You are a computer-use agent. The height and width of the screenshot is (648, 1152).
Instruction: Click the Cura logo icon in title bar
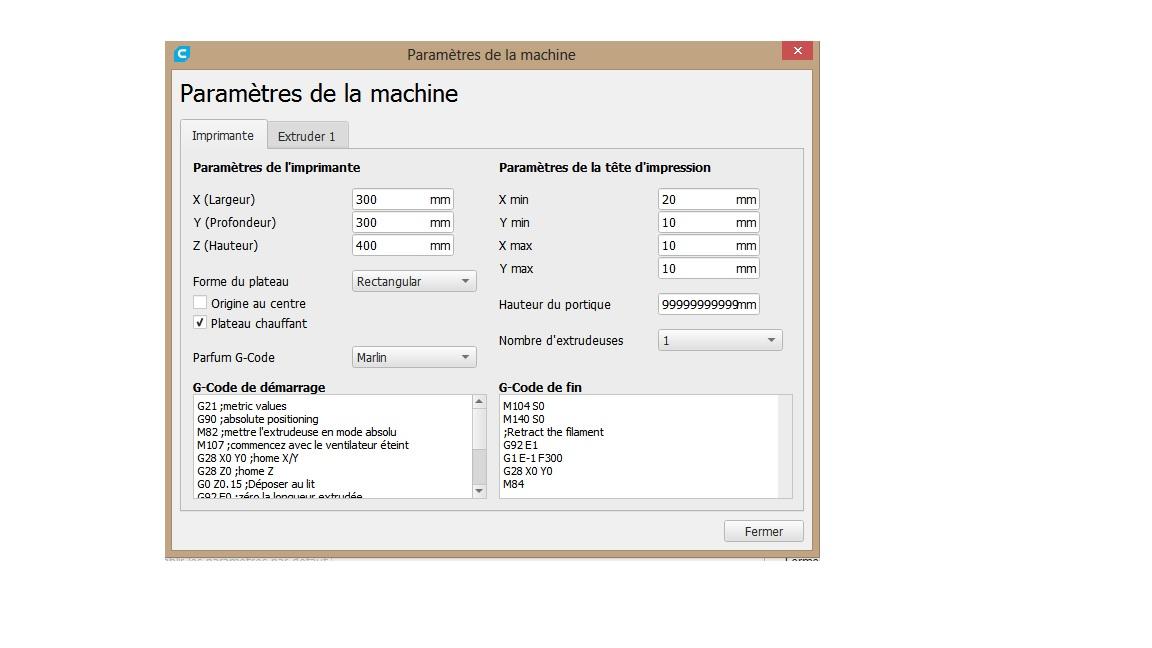[x=182, y=54]
